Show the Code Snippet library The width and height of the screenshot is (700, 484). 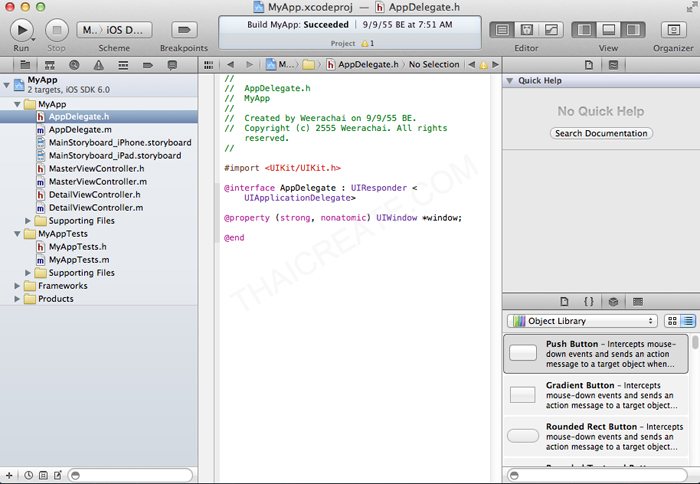pos(589,302)
